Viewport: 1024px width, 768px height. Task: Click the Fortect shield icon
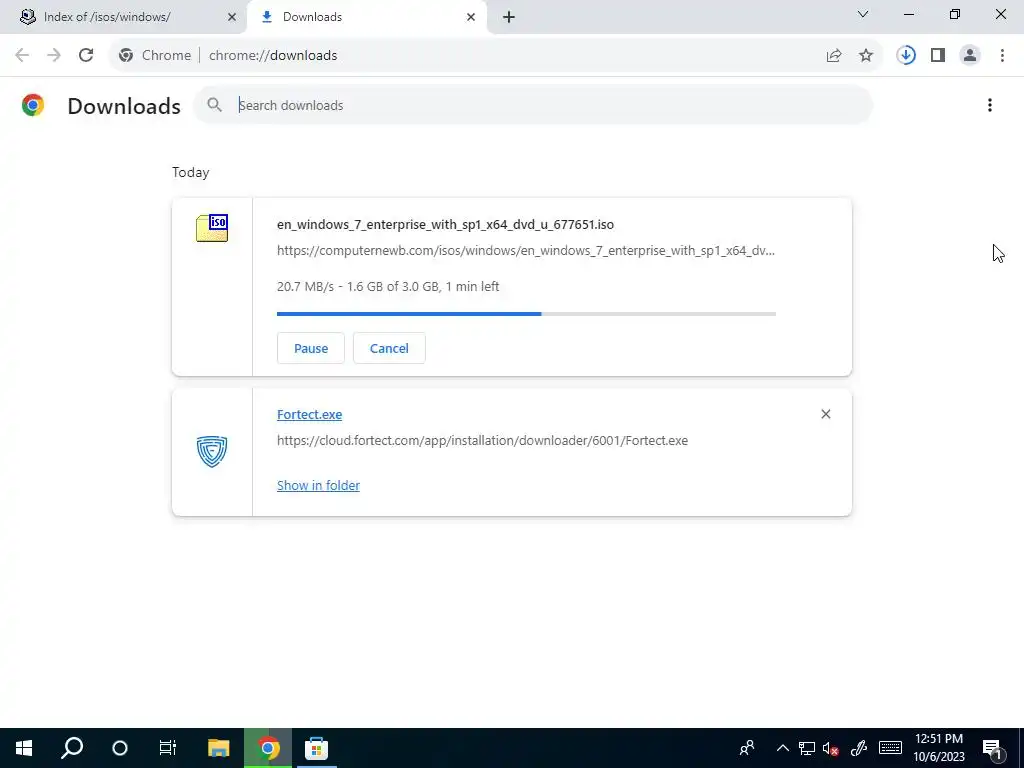click(212, 451)
